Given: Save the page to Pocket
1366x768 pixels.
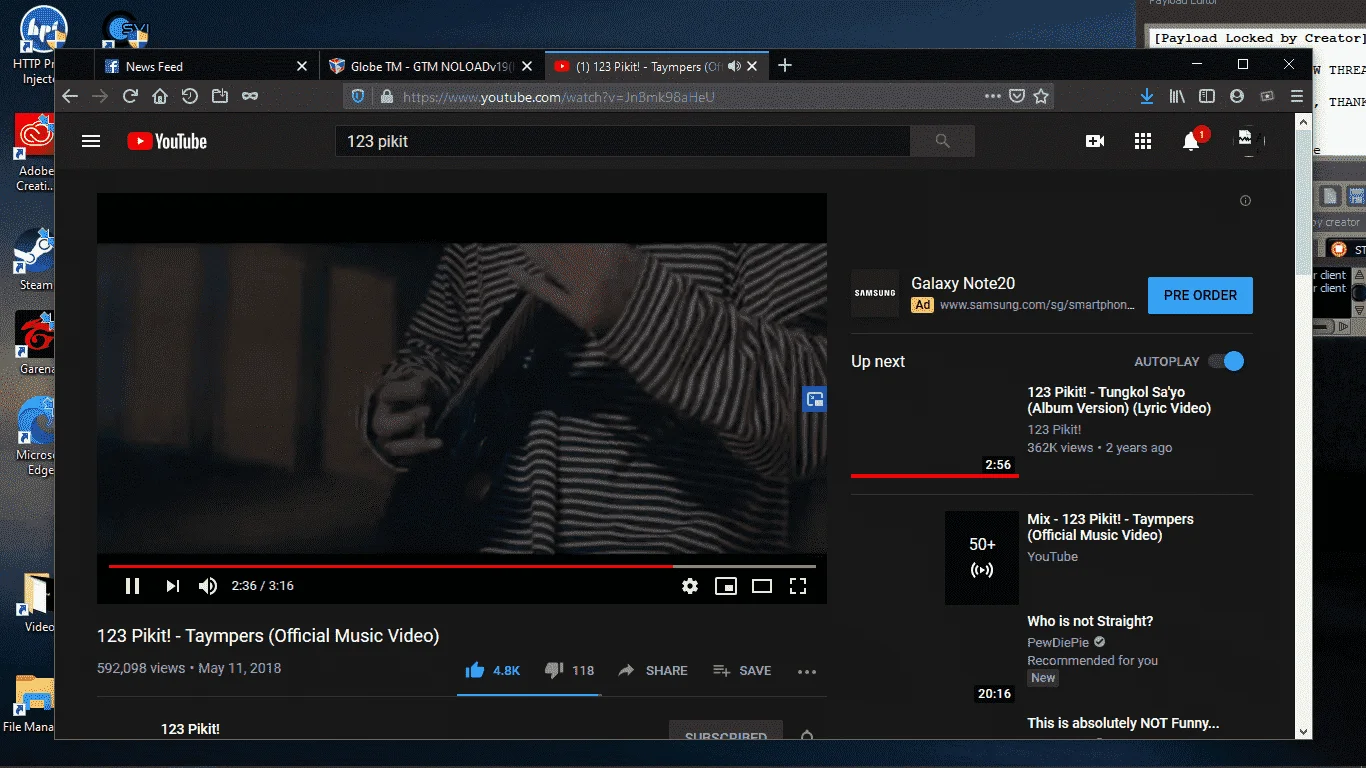Looking at the screenshot, I should [x=1016, y=97].
